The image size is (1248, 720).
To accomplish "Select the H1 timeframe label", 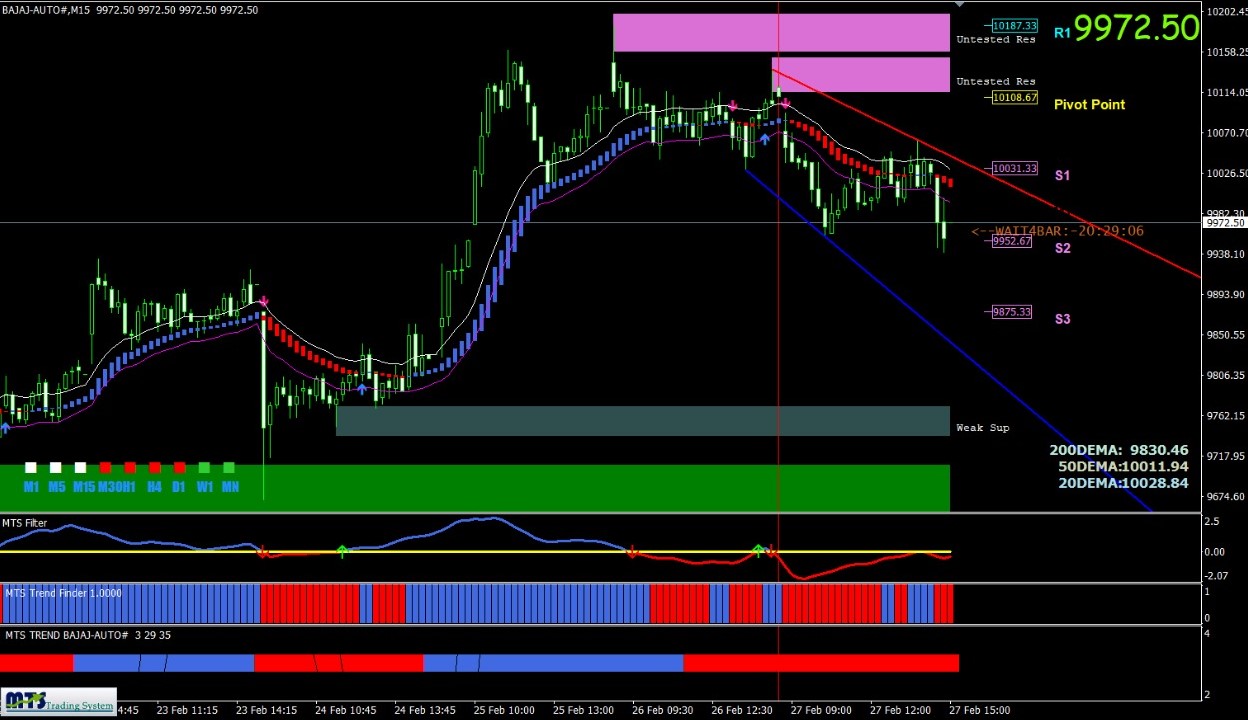I will tap(129, 487).
